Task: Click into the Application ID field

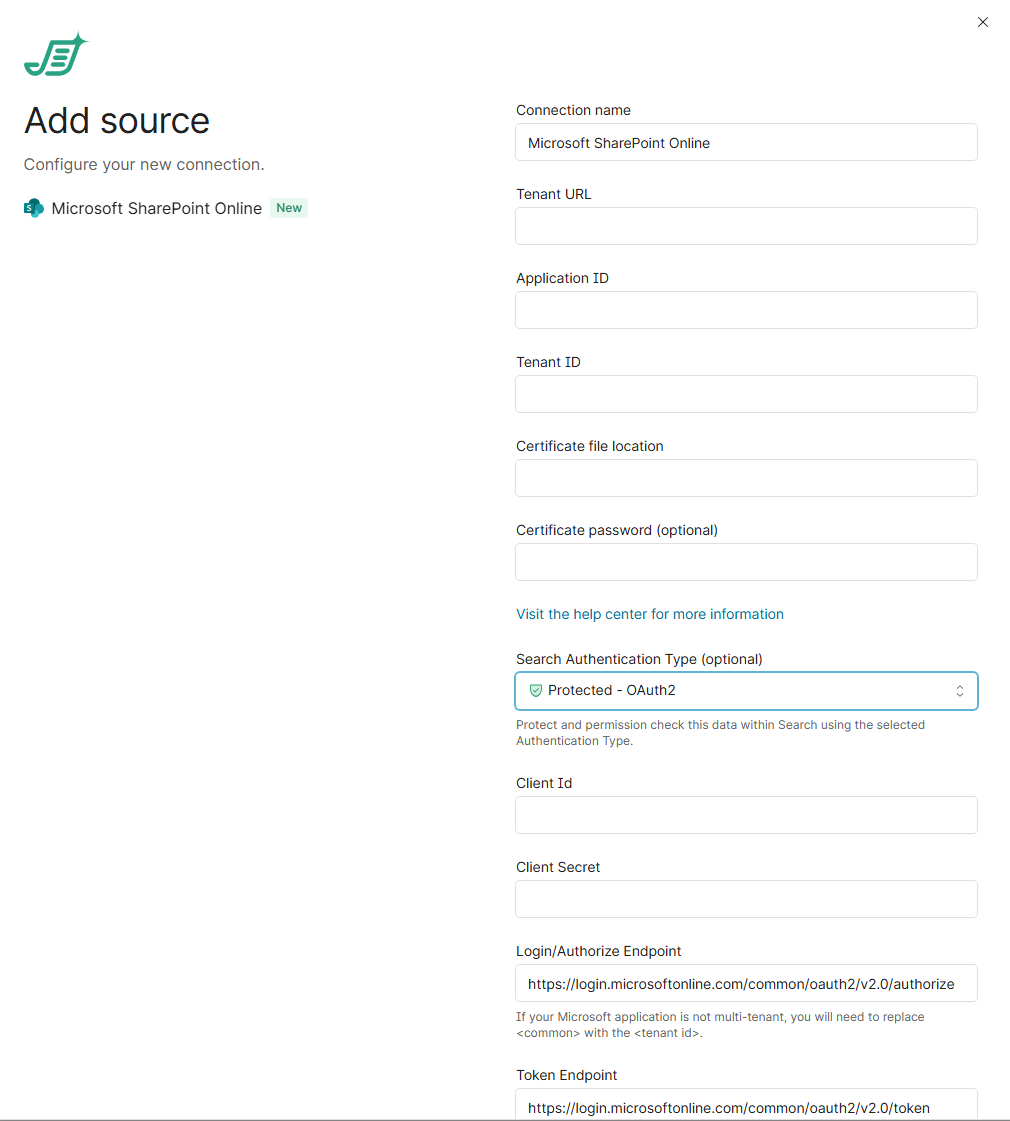Action: (745, 310)
